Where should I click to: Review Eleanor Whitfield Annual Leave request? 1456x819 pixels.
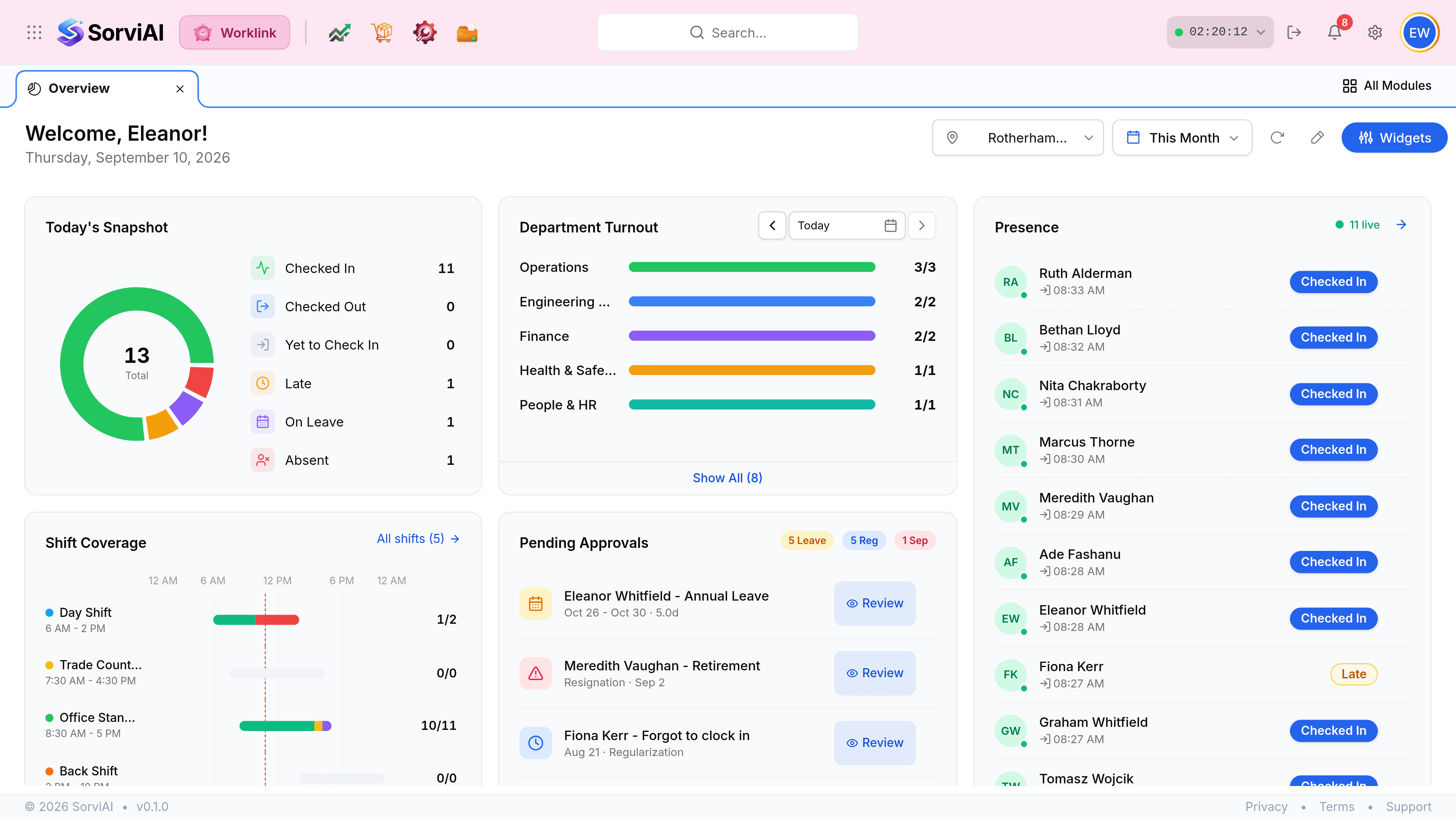tap(874, 604)
